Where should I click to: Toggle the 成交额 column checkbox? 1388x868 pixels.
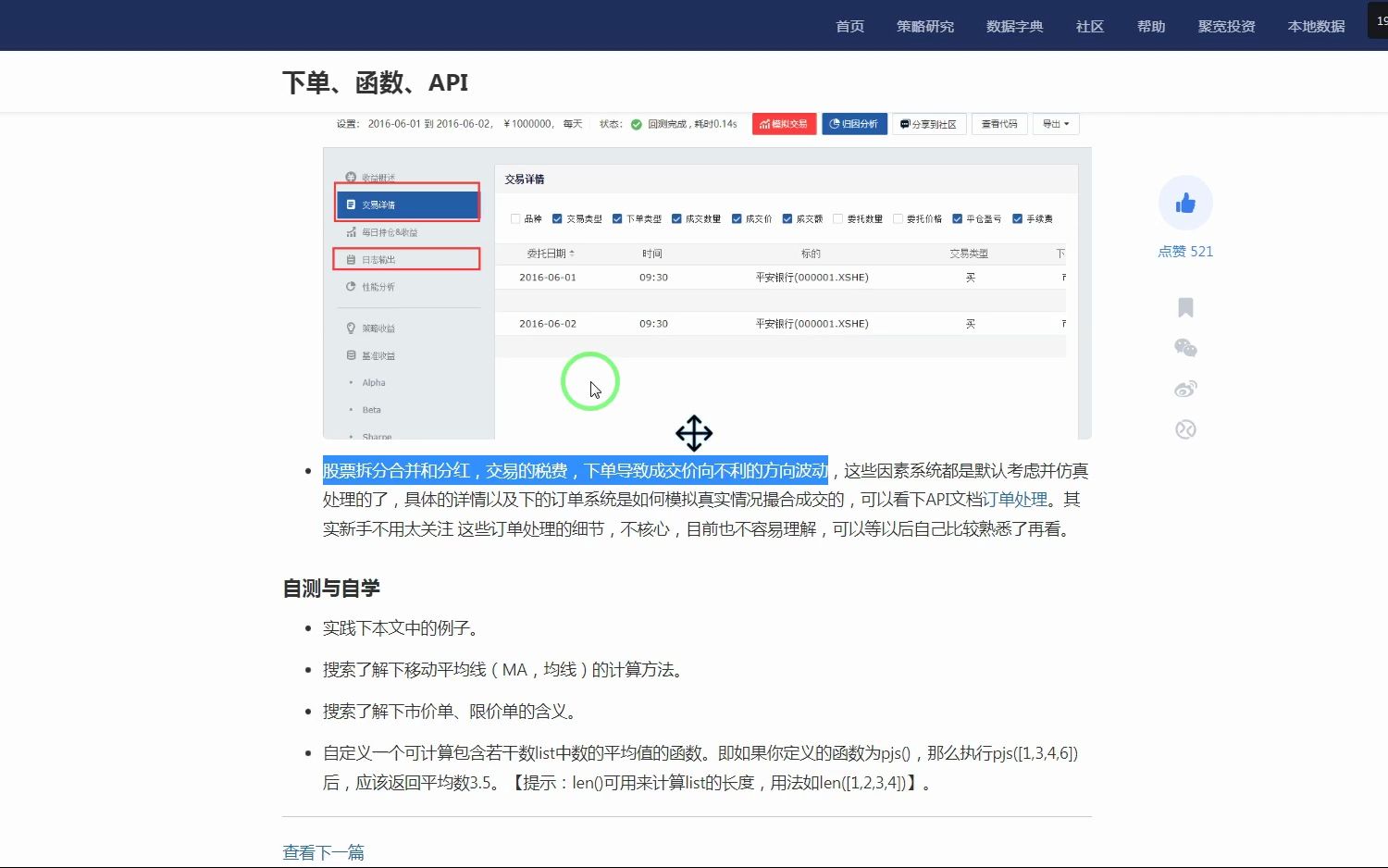(787, 219)
